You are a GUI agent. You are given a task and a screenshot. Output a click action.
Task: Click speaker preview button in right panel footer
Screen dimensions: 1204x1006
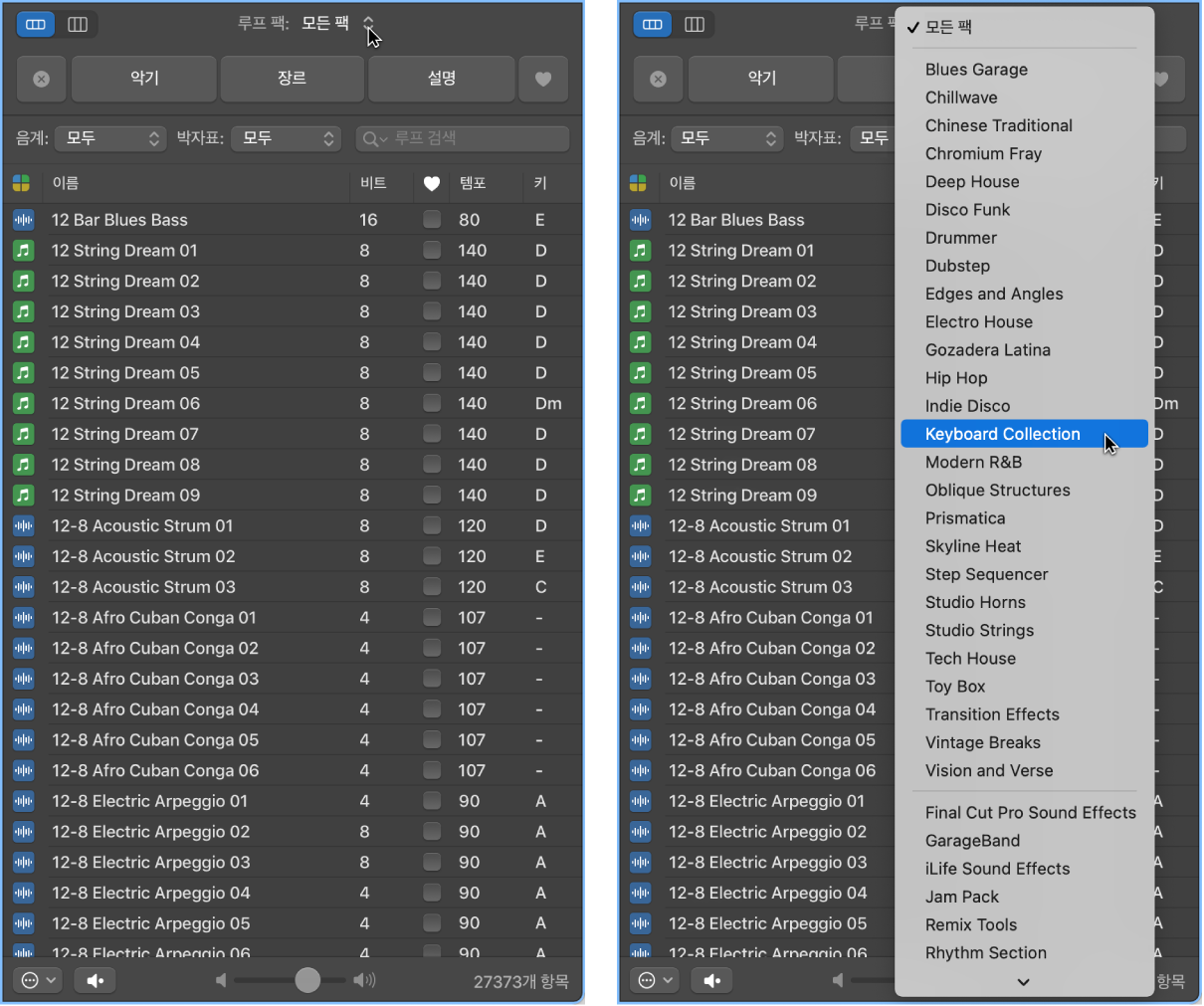click(712, 980)
